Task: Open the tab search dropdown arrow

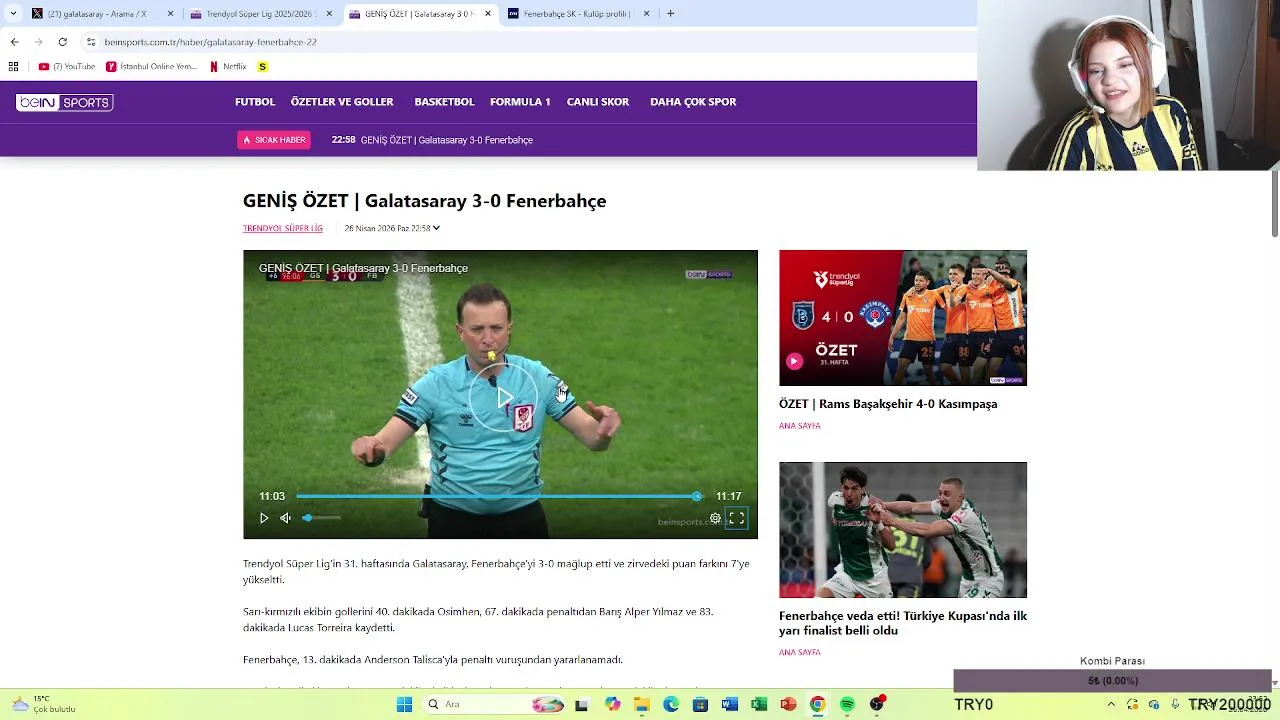Action: (x=13, y=14)
